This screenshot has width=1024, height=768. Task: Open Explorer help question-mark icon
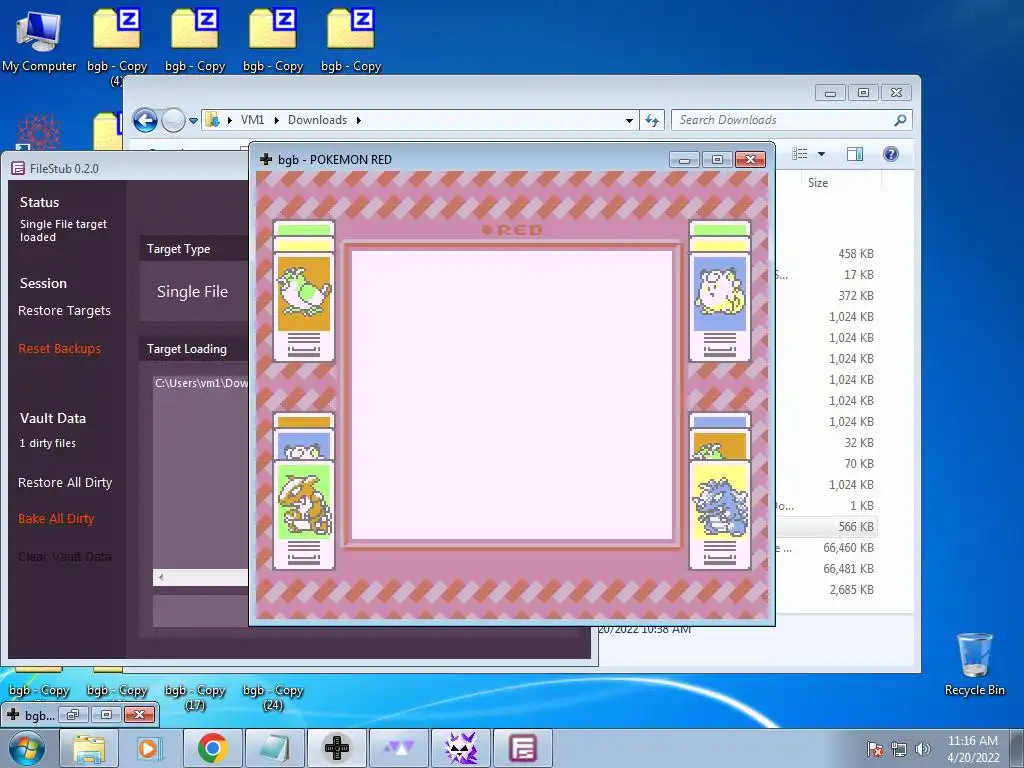point(891,153)
